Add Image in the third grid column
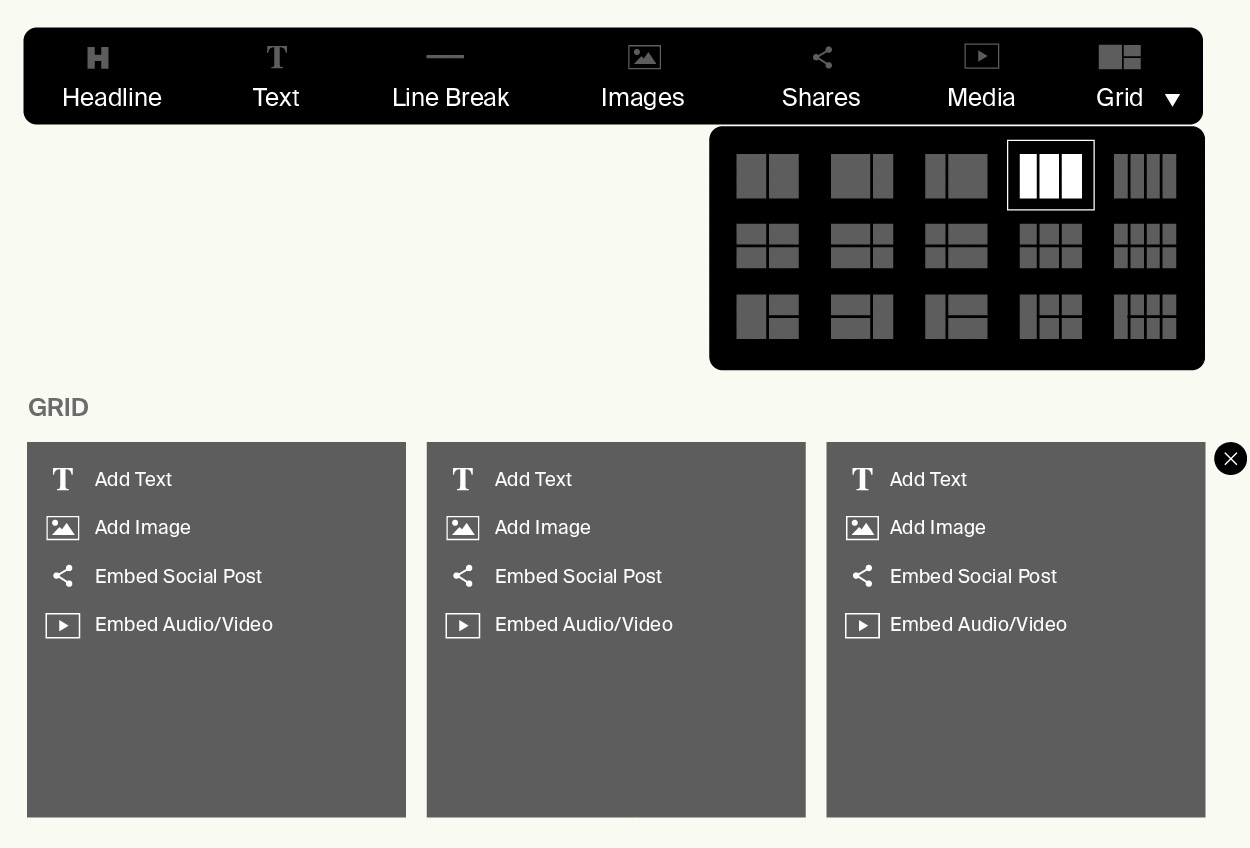The image size is (1250, 848). [937, 527]
